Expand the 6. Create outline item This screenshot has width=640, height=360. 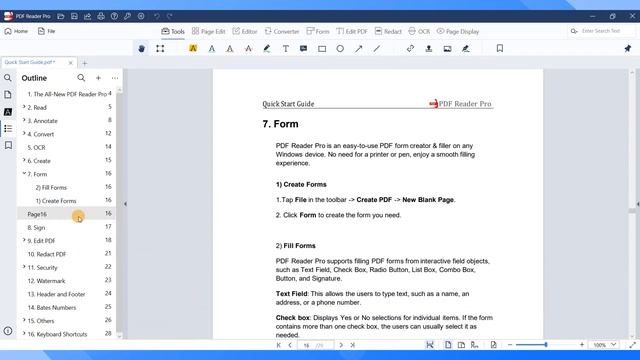(x=24, y=160)
